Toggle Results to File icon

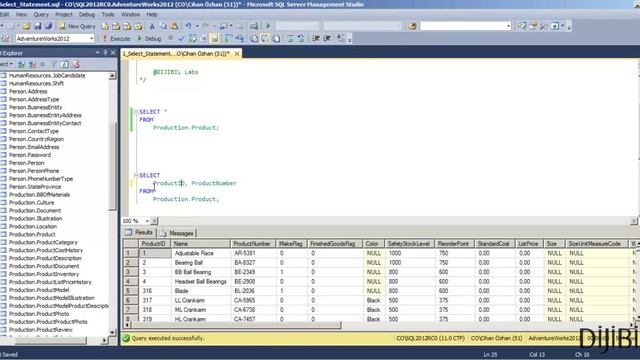[276, 39]
